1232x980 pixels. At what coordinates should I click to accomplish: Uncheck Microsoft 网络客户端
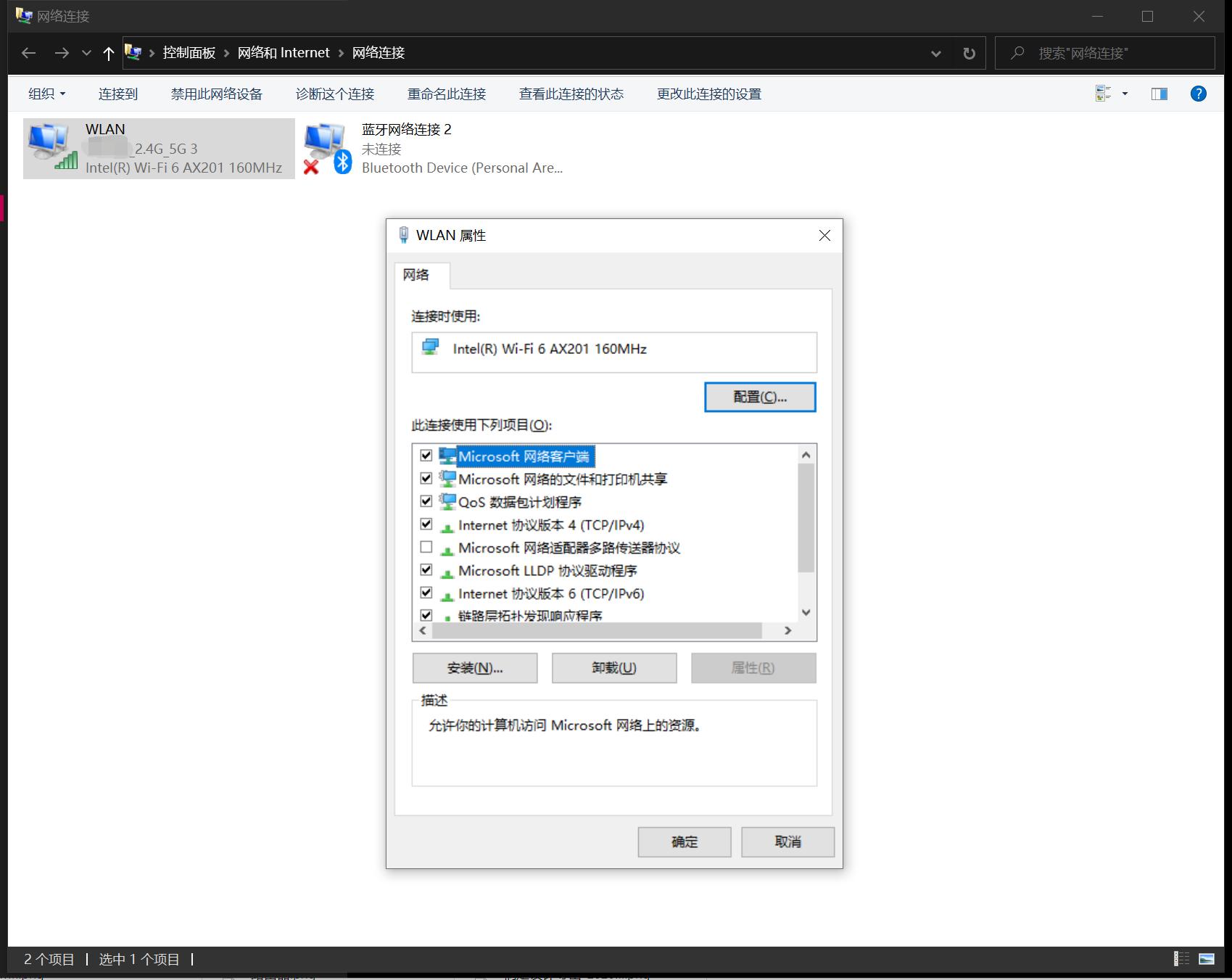426,456
